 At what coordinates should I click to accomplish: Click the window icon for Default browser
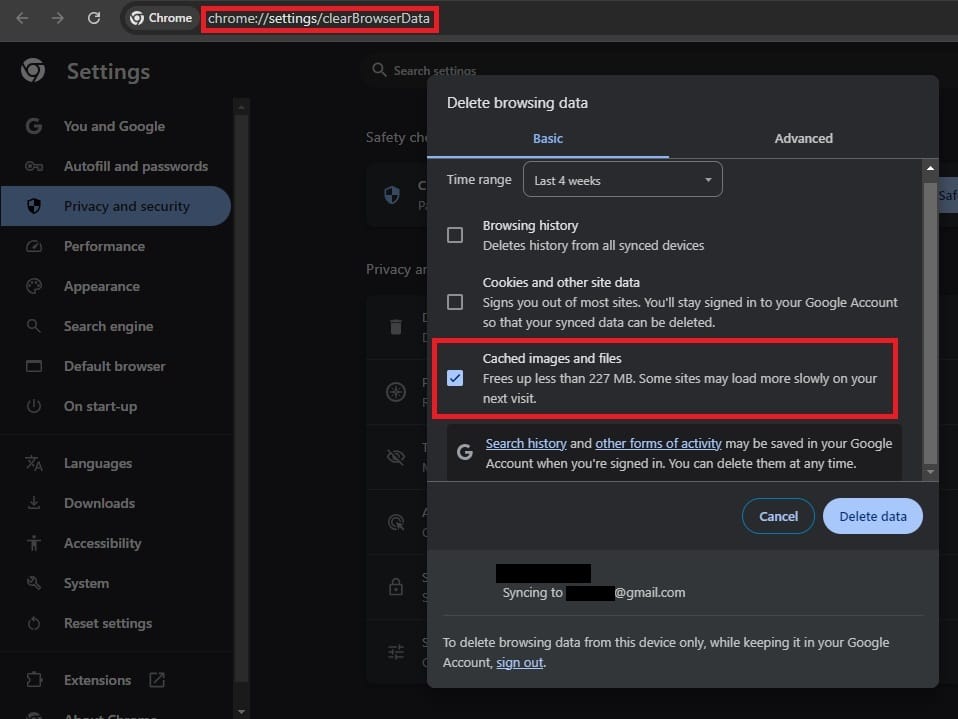34,366
